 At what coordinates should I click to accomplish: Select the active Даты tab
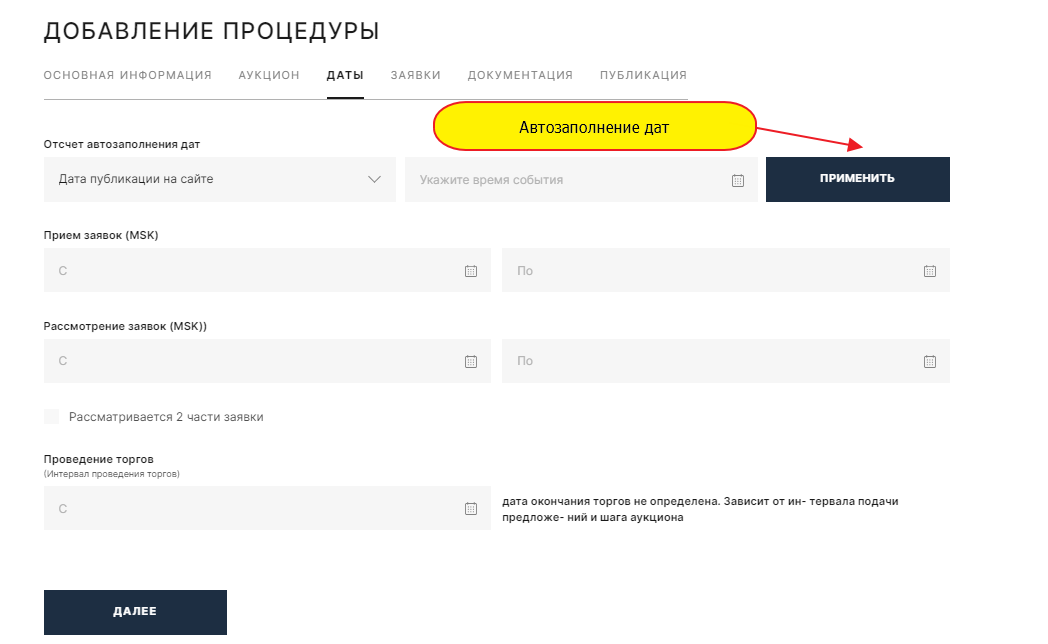coord(345,75)
